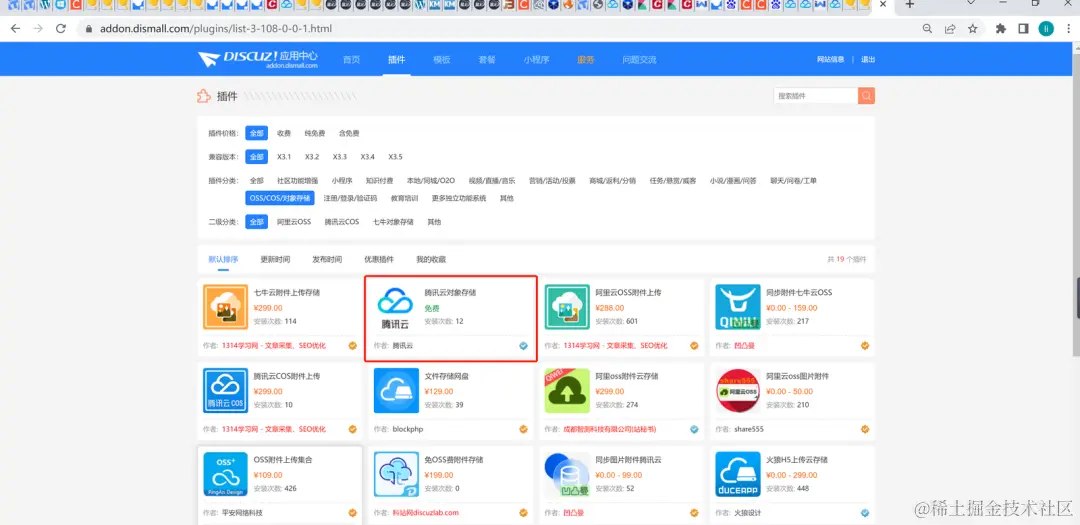This screenshot has height=525, width=1080.
Task: Select the 收费 price filter
Action: [284, 133]
